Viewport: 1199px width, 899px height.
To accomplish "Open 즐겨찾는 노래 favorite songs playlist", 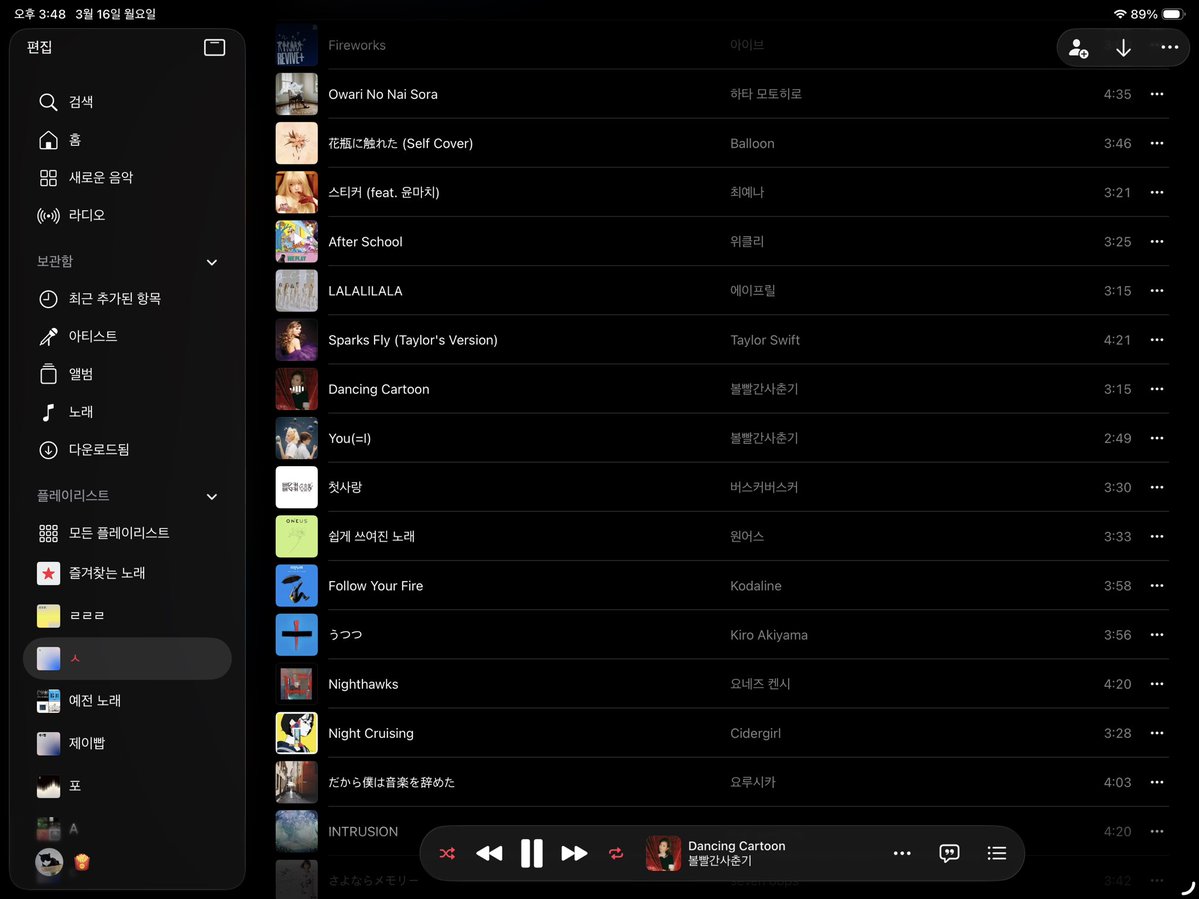I will click(x=127, y=573).
